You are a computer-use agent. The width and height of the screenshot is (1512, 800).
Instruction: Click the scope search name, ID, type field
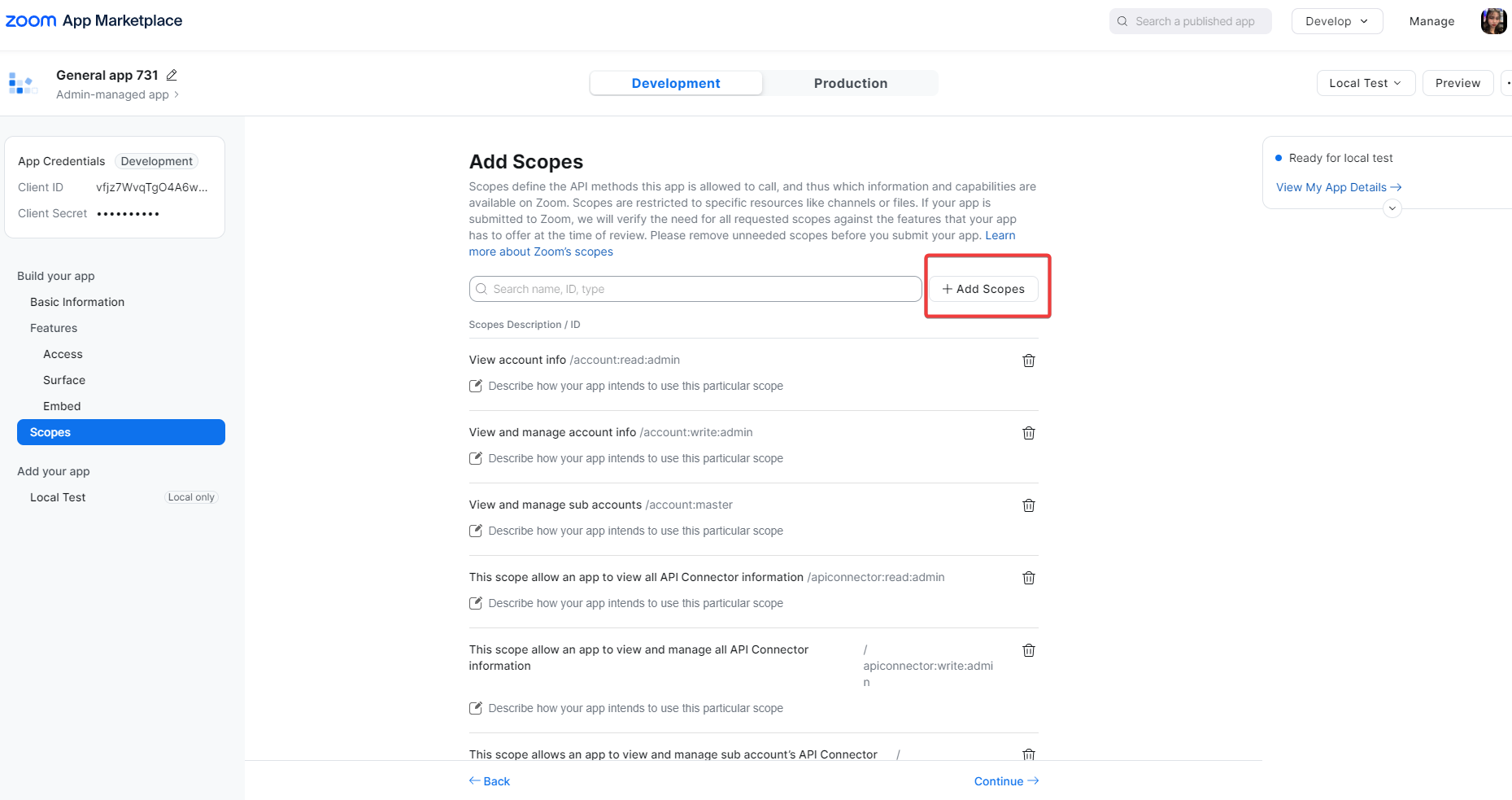(x=695, y=289)
